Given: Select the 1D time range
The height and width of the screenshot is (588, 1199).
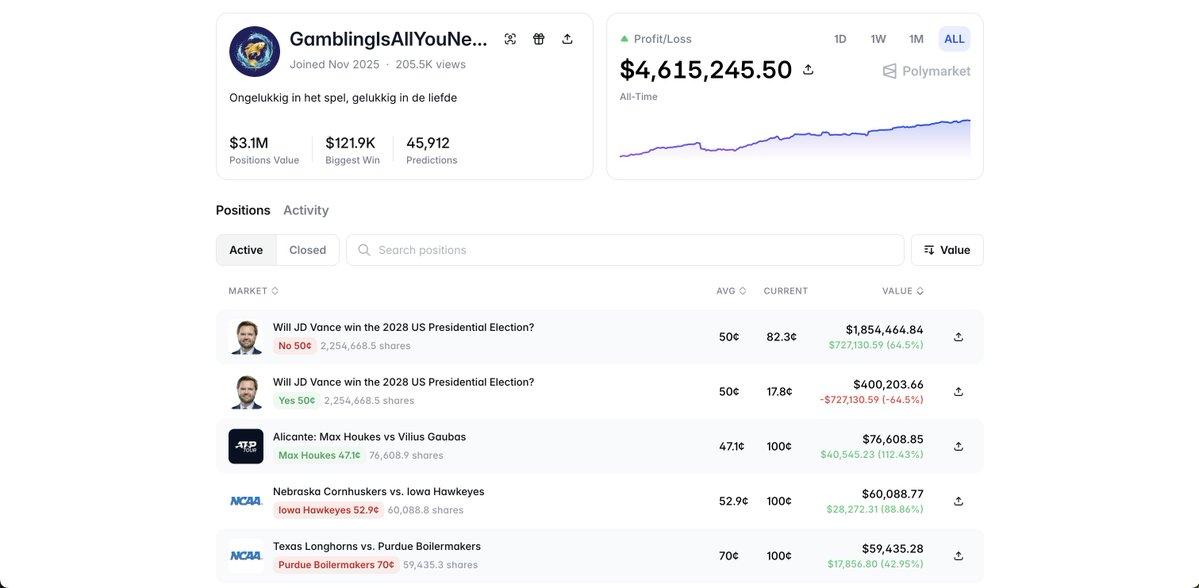Looking at the screenshot, I should [840, 39].
